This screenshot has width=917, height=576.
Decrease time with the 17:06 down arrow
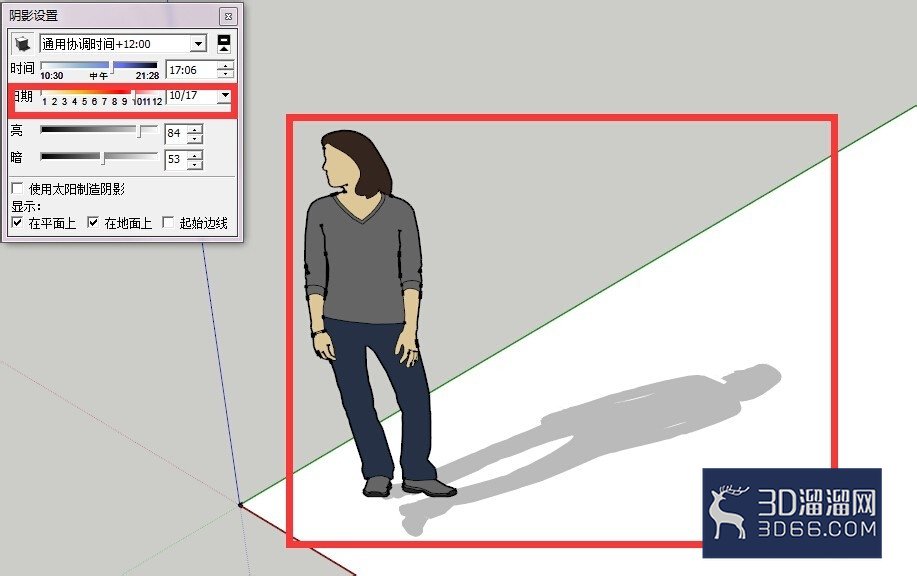(225, 74)
